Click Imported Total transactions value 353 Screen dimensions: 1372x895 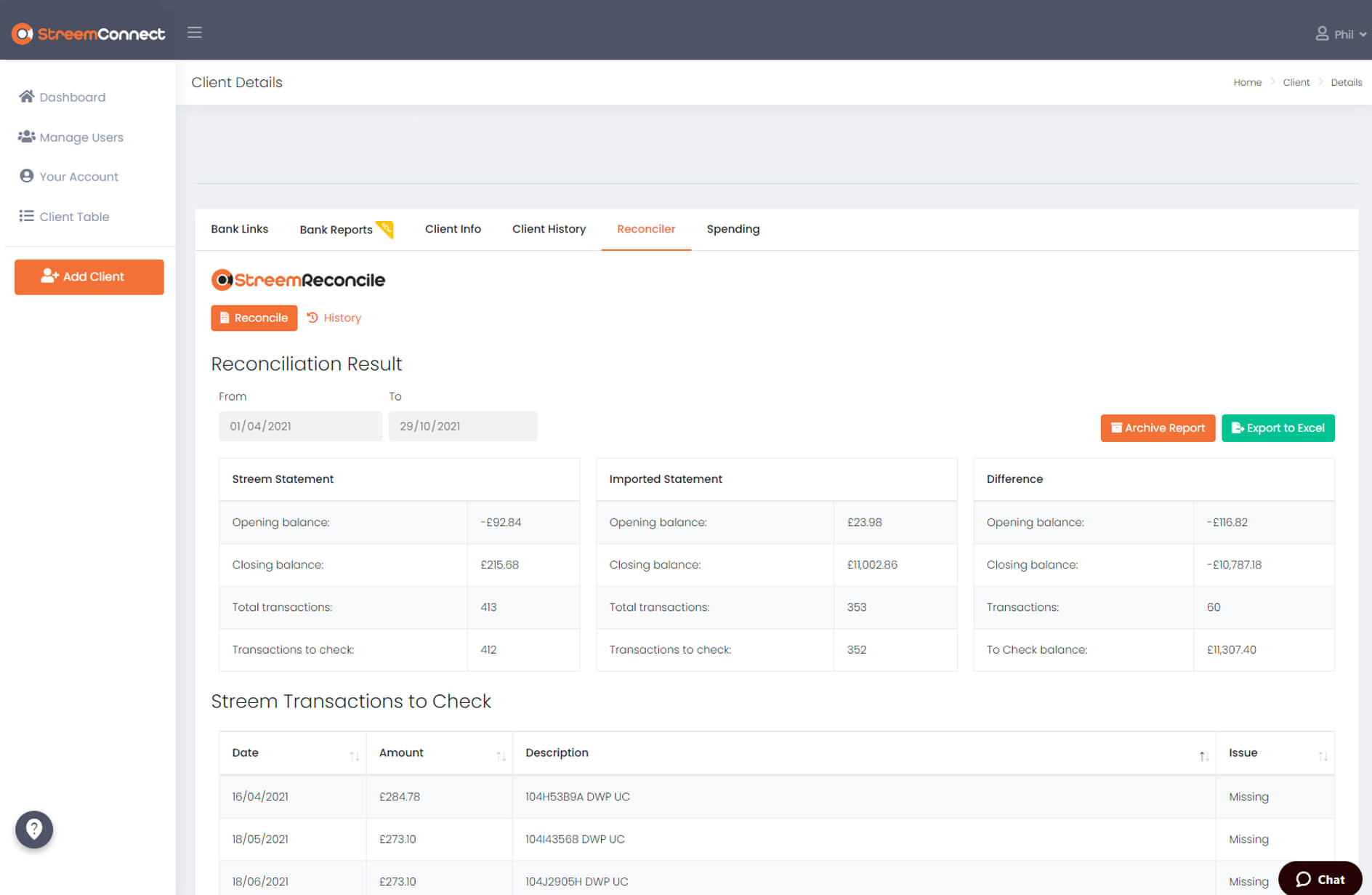[x=856, y=607]
